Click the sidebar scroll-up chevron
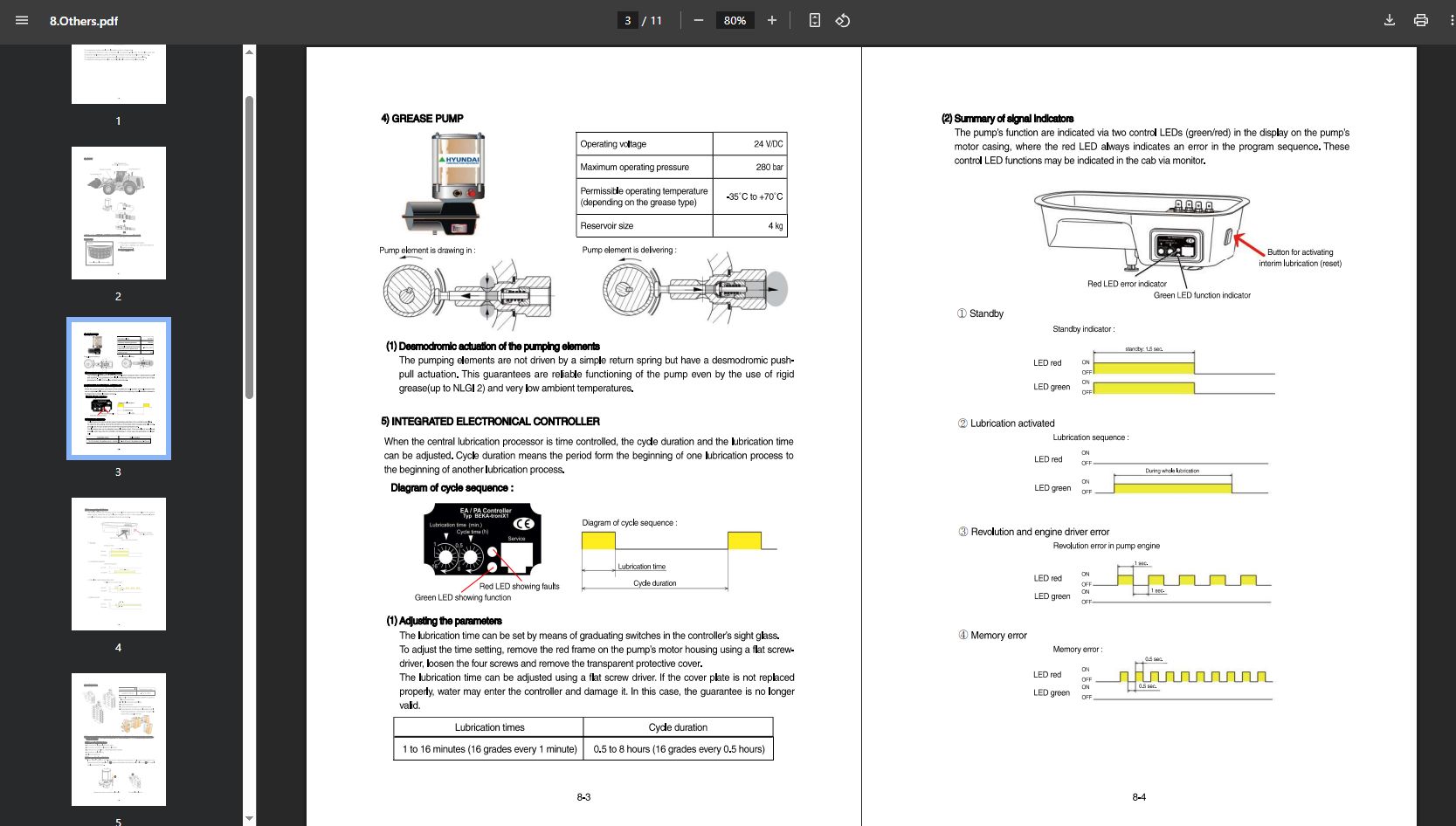This screenshot has height=826, width=1456. [x=251, y=52]
